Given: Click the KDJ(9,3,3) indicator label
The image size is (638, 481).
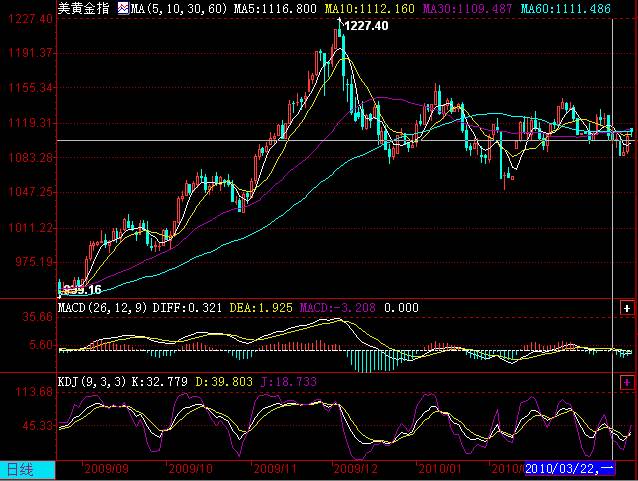Looking at the screenshot, I should point(92,382).
